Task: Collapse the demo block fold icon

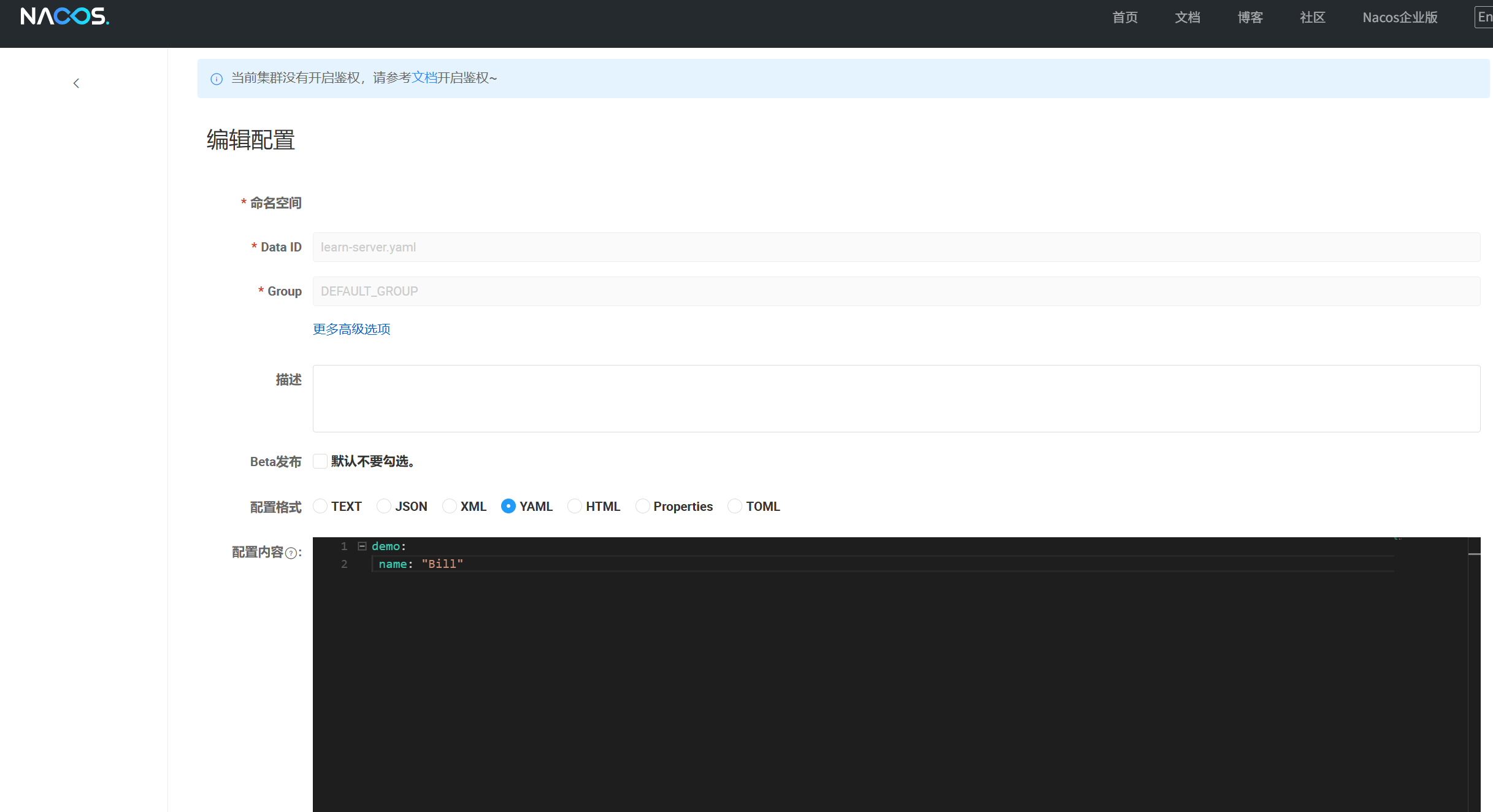Action: coord(362,546)
